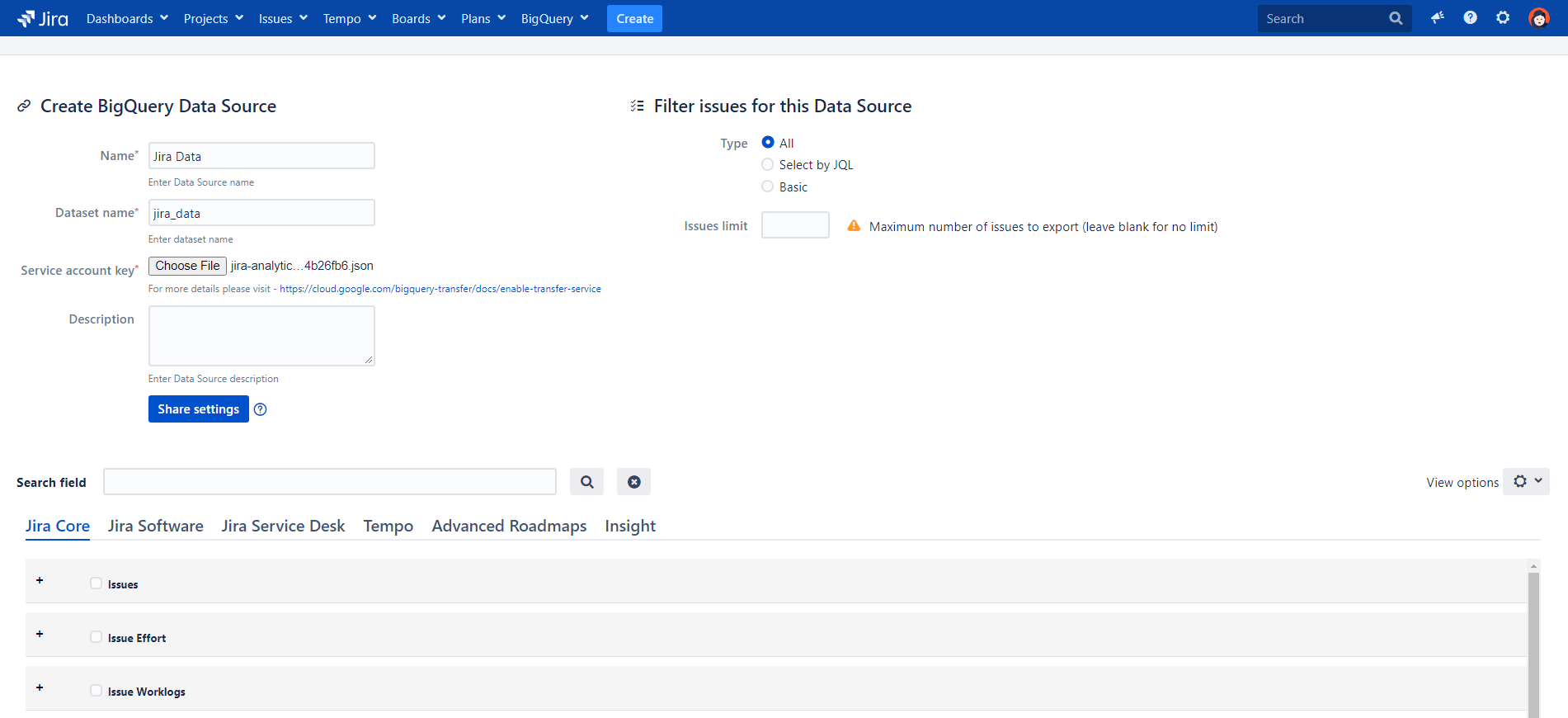The width and height of the screenshot is (1568, 718).
Task: Open the bigquery-transfer documentation link
Action: click(x=440, y=289)
